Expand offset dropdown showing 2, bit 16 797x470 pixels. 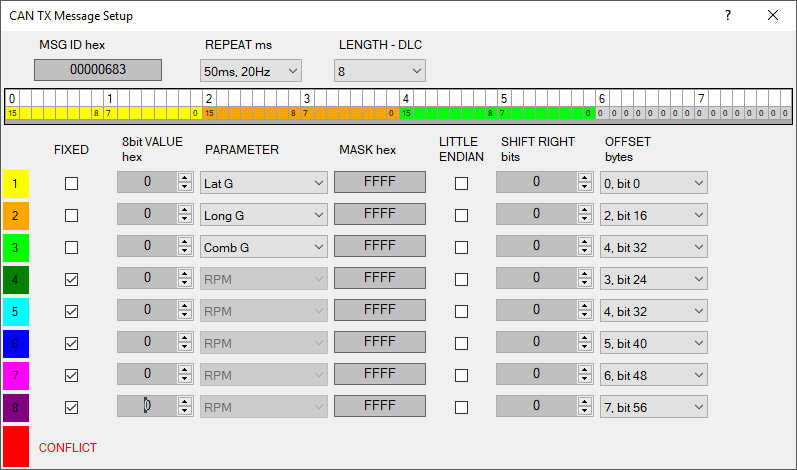pos(654,216)
